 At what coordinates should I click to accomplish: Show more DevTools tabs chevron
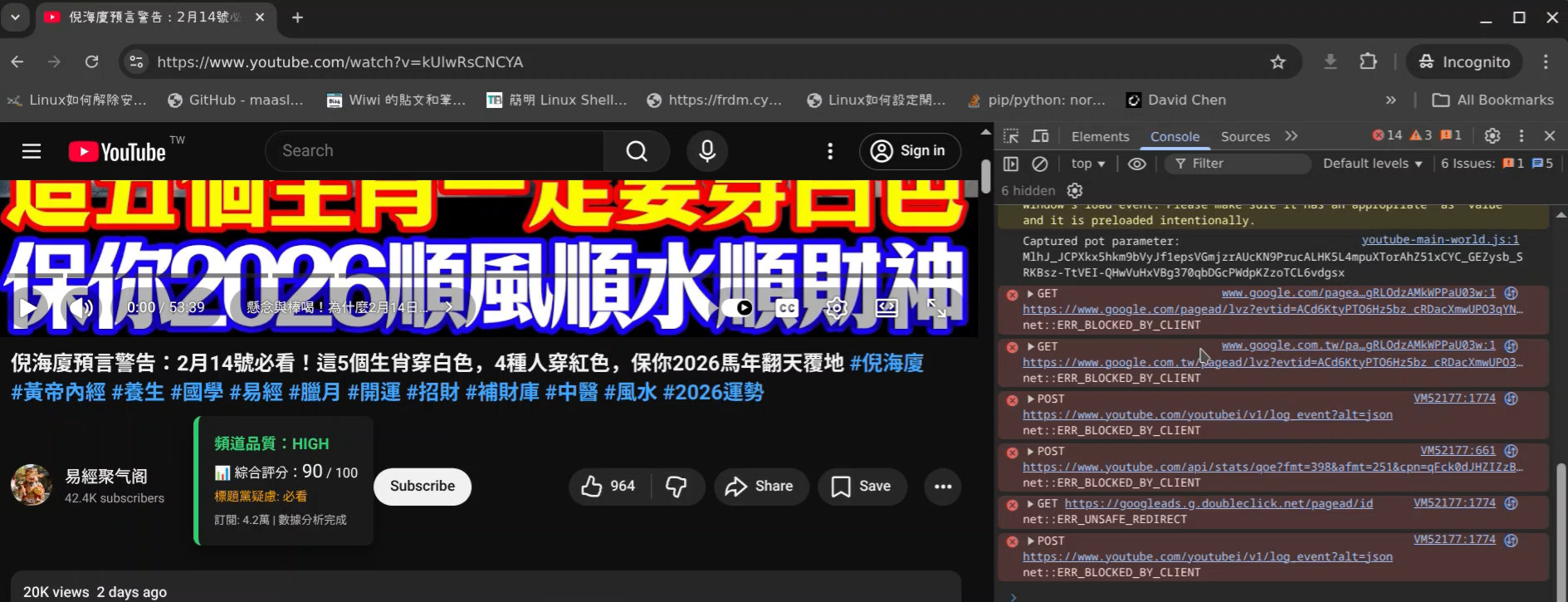click(x=1292, y=136)
